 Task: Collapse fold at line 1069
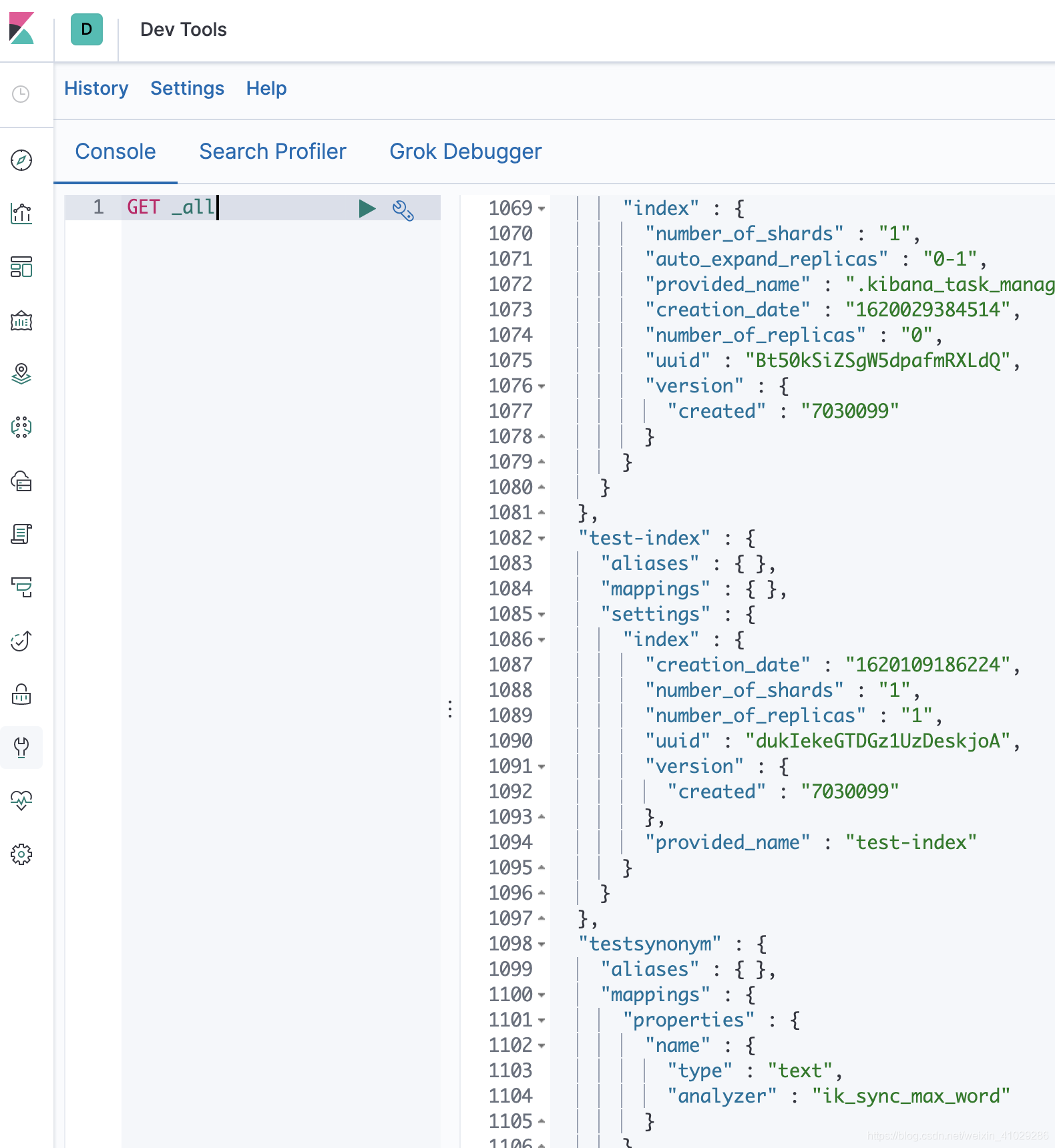[542, 209]
